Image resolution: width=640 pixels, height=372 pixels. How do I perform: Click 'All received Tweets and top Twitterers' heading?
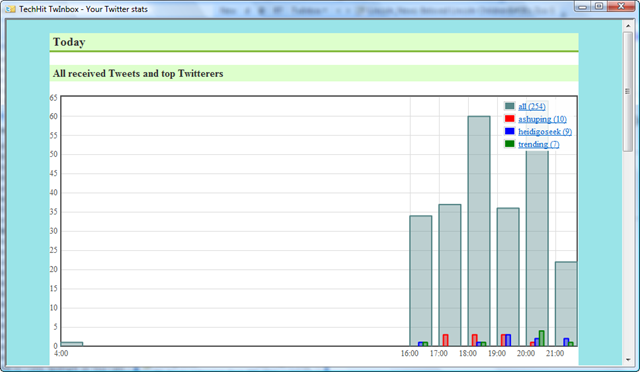138,74
